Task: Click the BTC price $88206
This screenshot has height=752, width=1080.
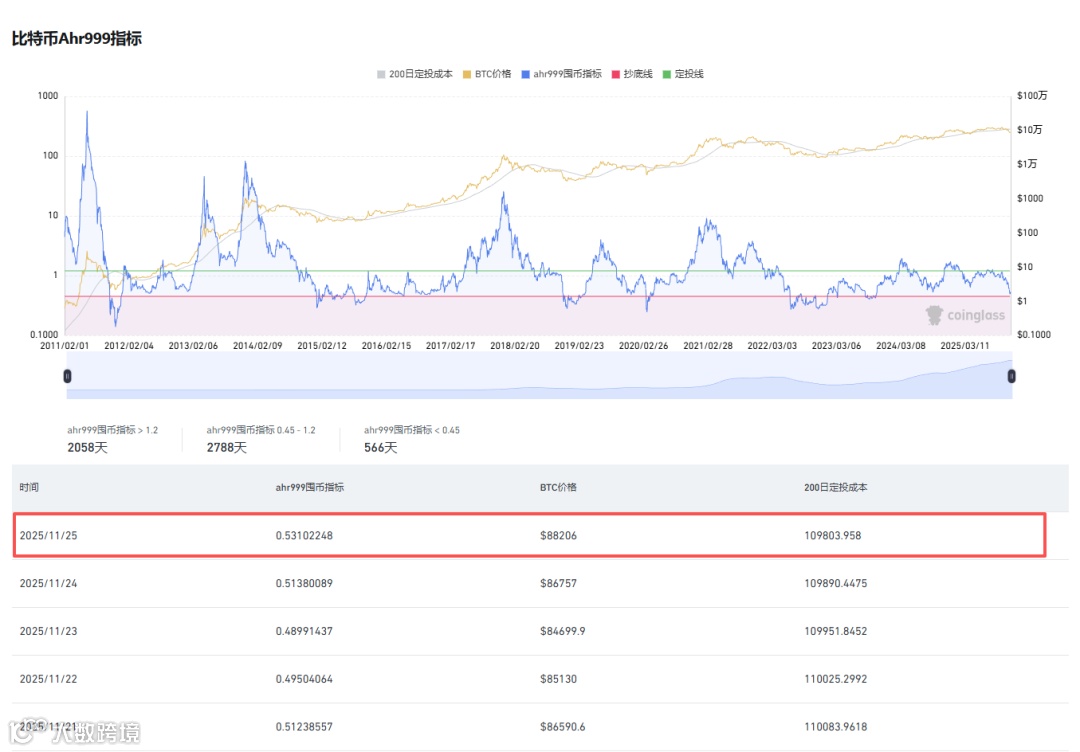Action: [x=559, y=536]
